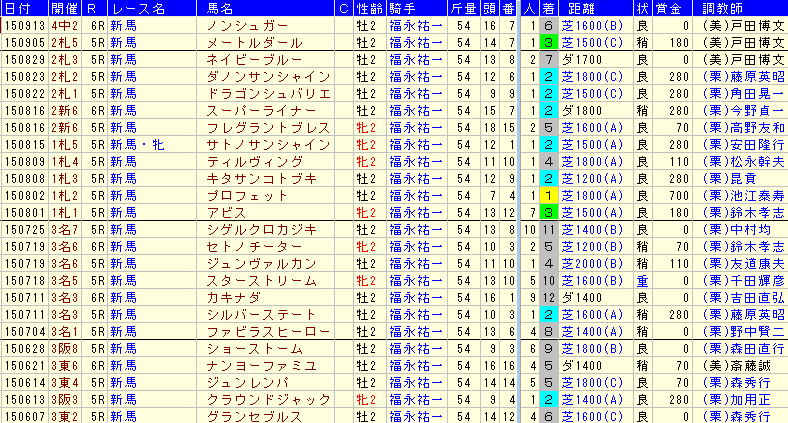This screenshot has height=423, width=788.
Task: Select horse name クラウンドジャック
Action: click(268, 400)
